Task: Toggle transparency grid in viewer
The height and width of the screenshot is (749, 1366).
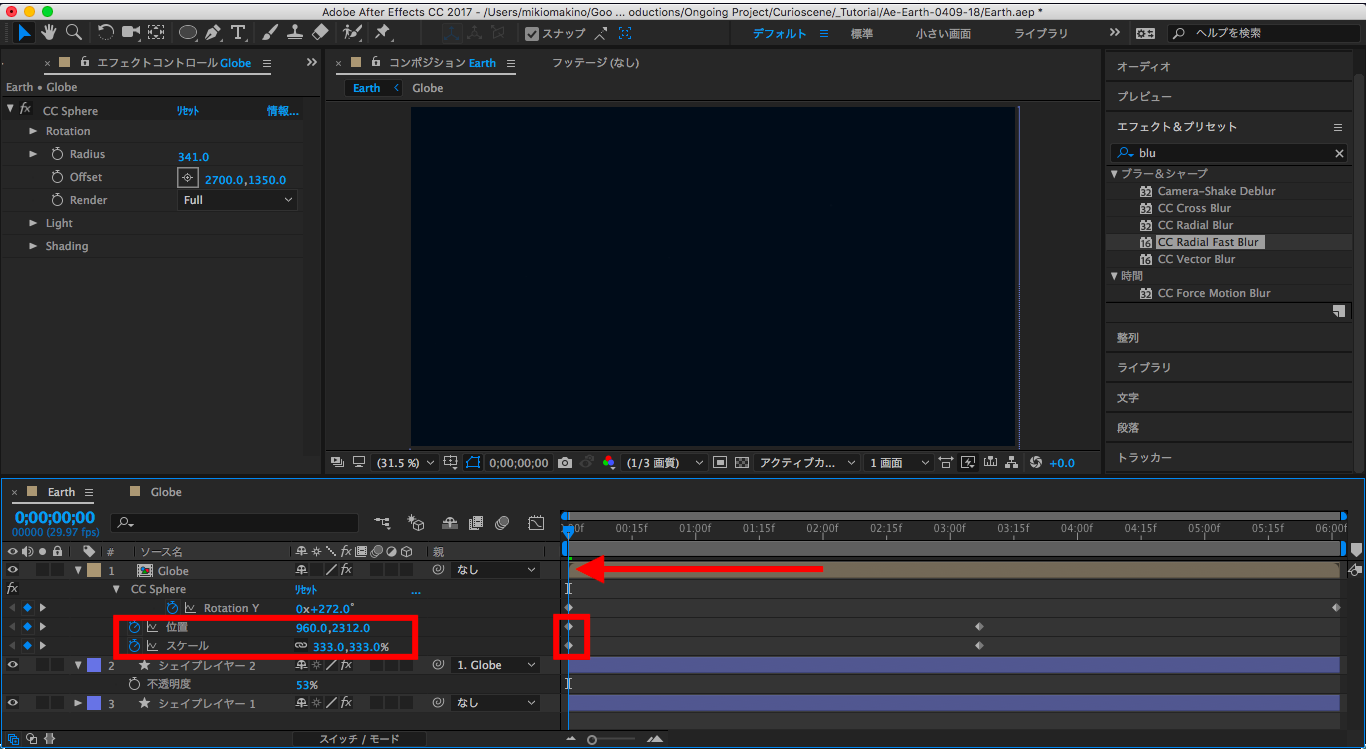Action: [x=741, y=463]
